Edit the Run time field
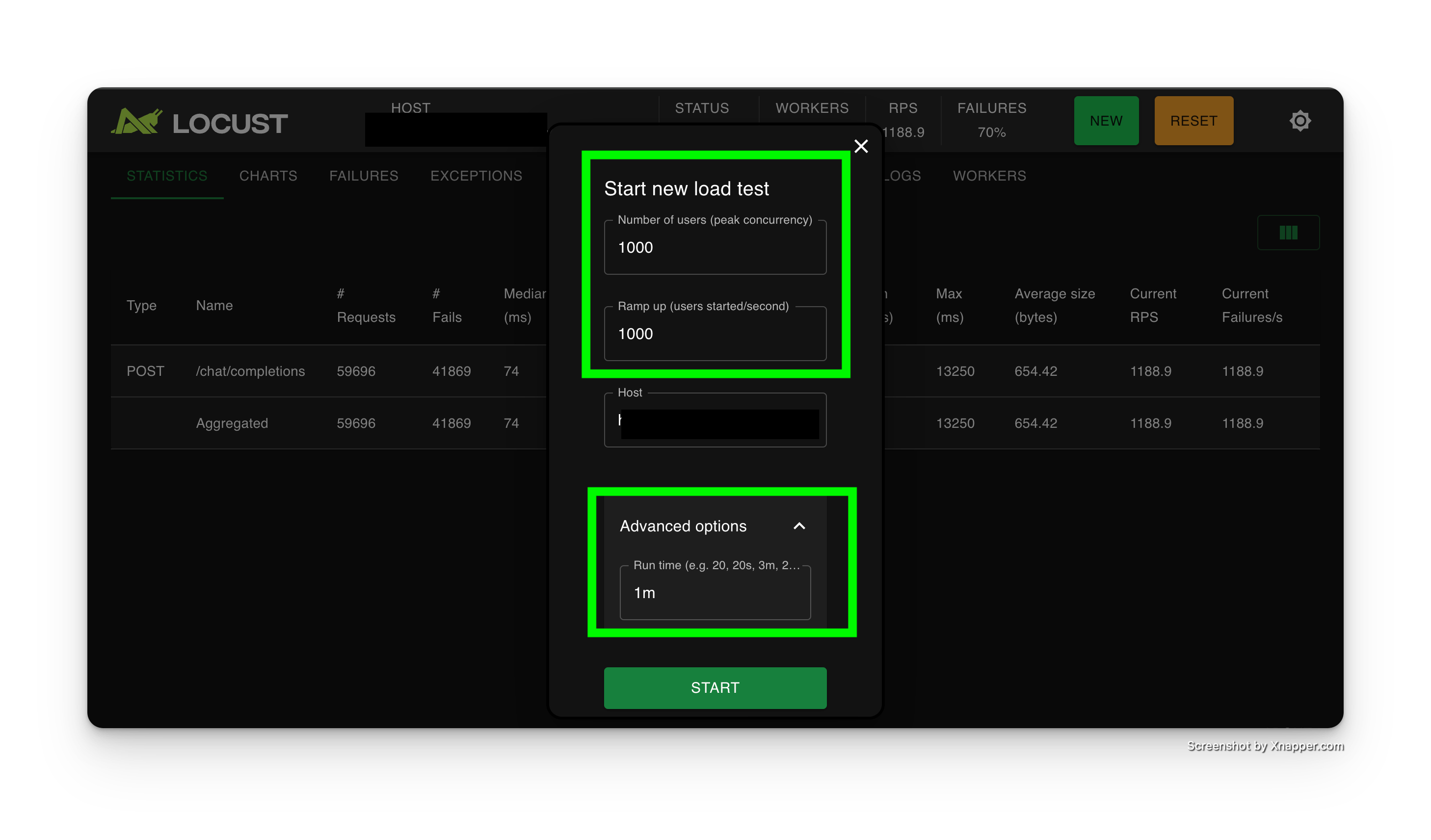 point(715,593)
